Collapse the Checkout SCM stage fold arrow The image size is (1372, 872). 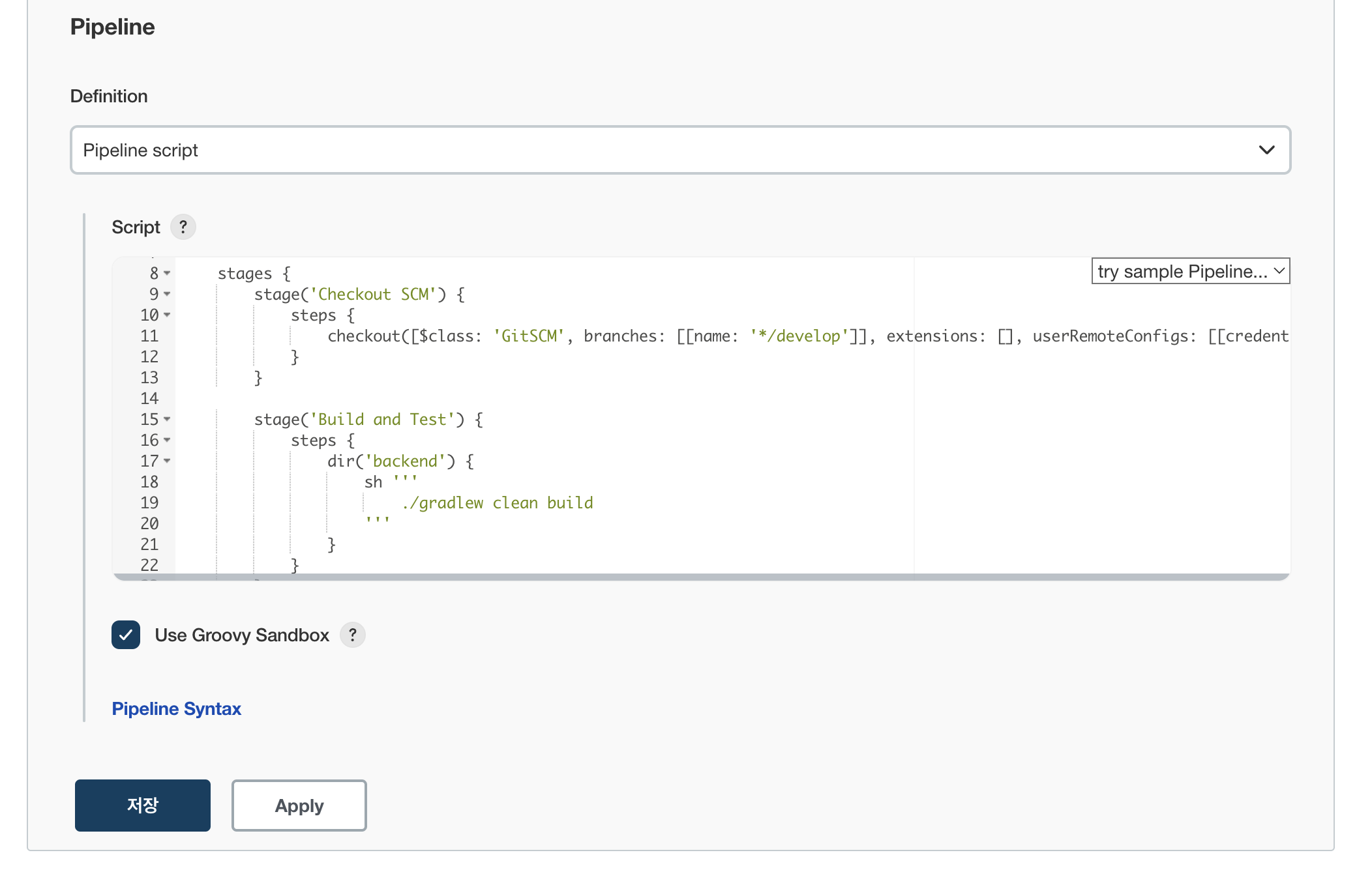(168, 294)
